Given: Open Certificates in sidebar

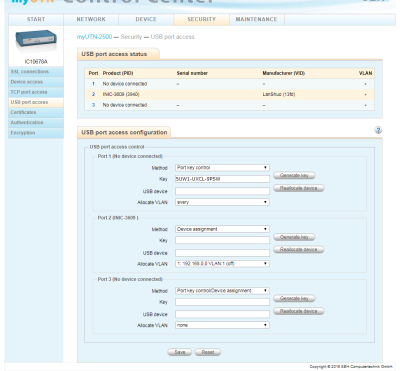Looking at the screenshot, I should coord(36,112).
